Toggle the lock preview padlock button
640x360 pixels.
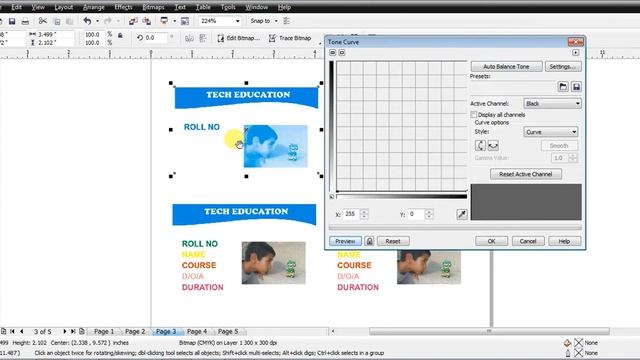(x=369, y=241)
